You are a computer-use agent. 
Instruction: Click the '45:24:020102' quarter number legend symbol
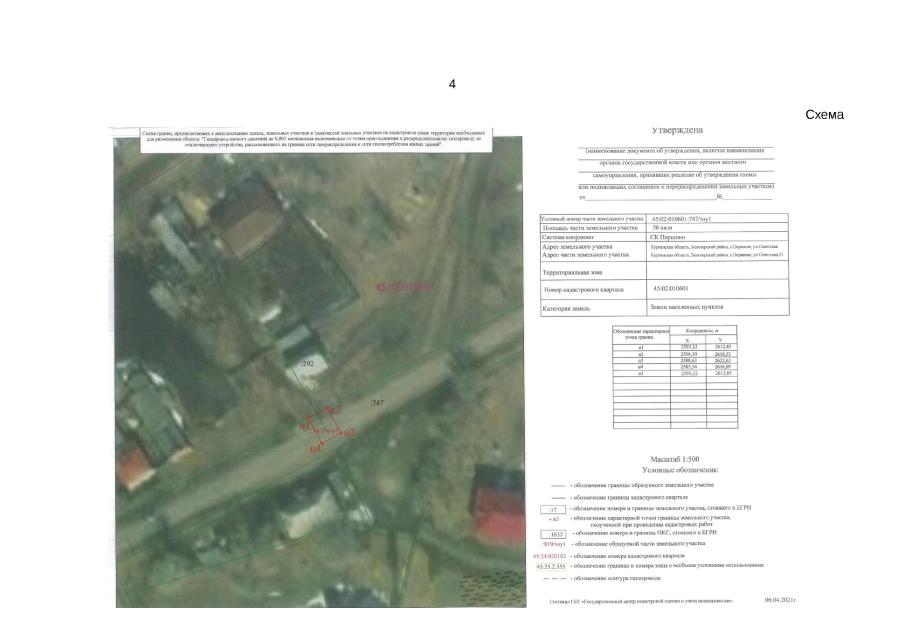[550, 556]
